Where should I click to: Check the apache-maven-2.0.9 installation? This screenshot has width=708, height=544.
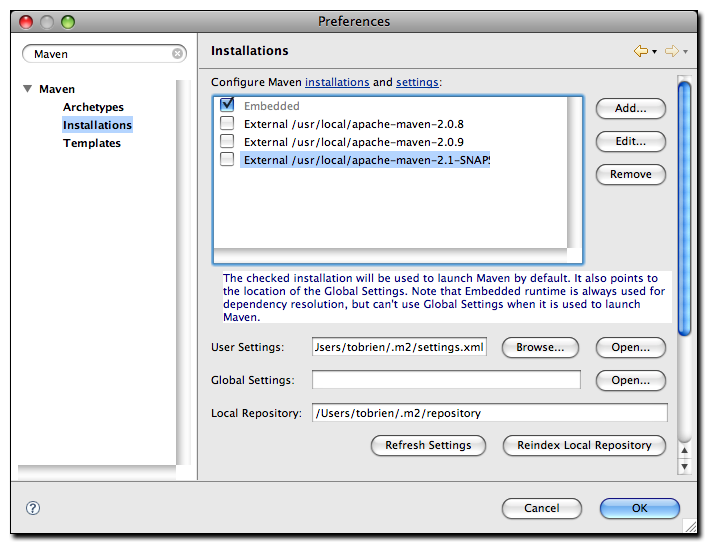227,142
